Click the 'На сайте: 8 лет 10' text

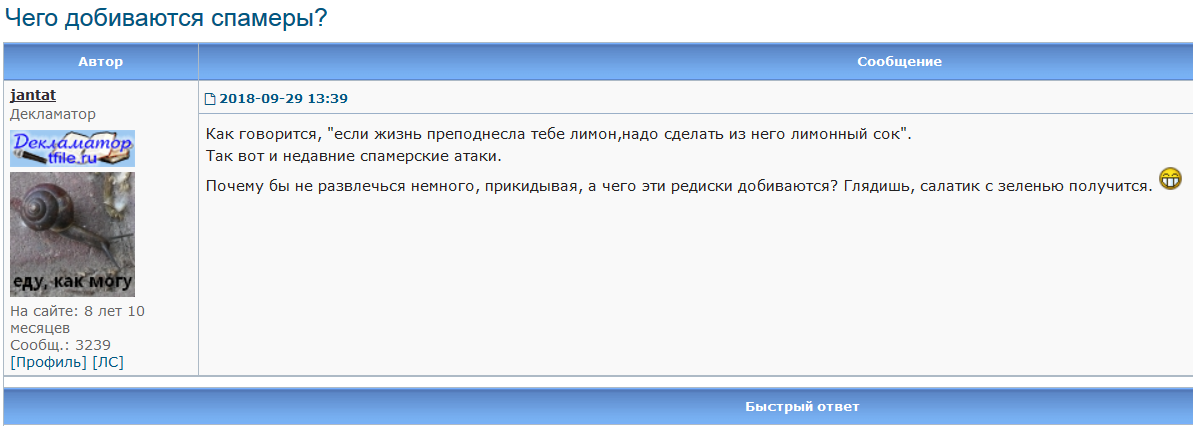(78, 311)
